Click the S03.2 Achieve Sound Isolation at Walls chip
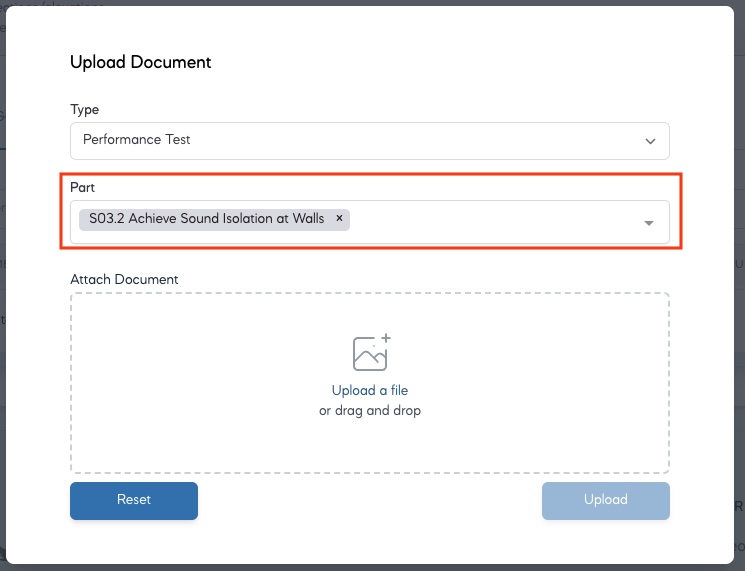Viewport: 745px width, 571px height. (x=214, y=219)
